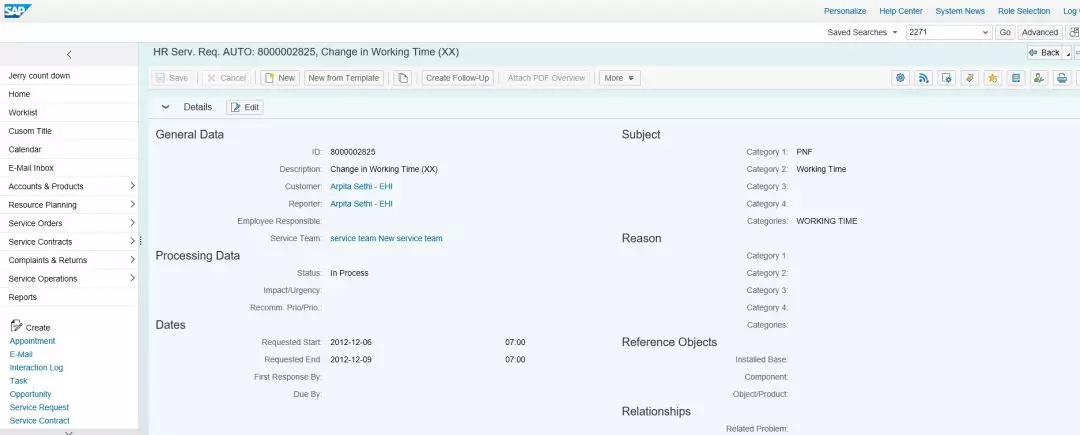
Task: Open Reports in navigation
Action: [x=69, y=297]
